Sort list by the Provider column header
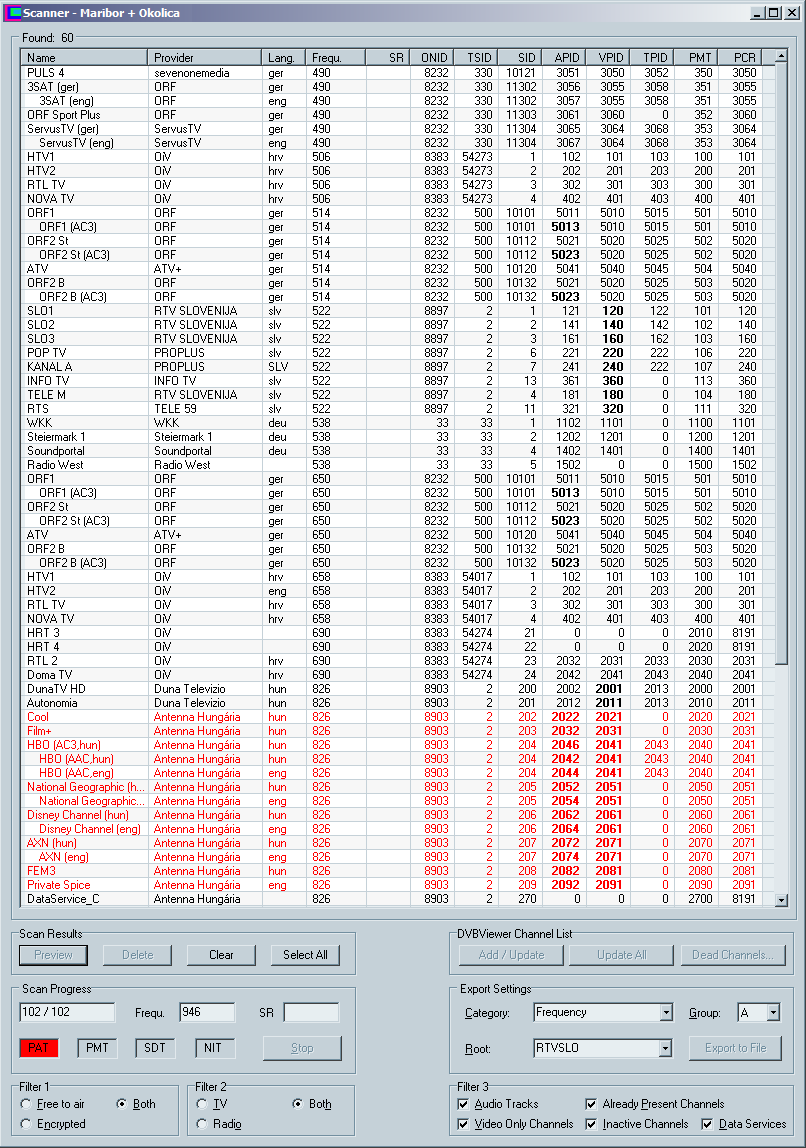 click(204, 57)
